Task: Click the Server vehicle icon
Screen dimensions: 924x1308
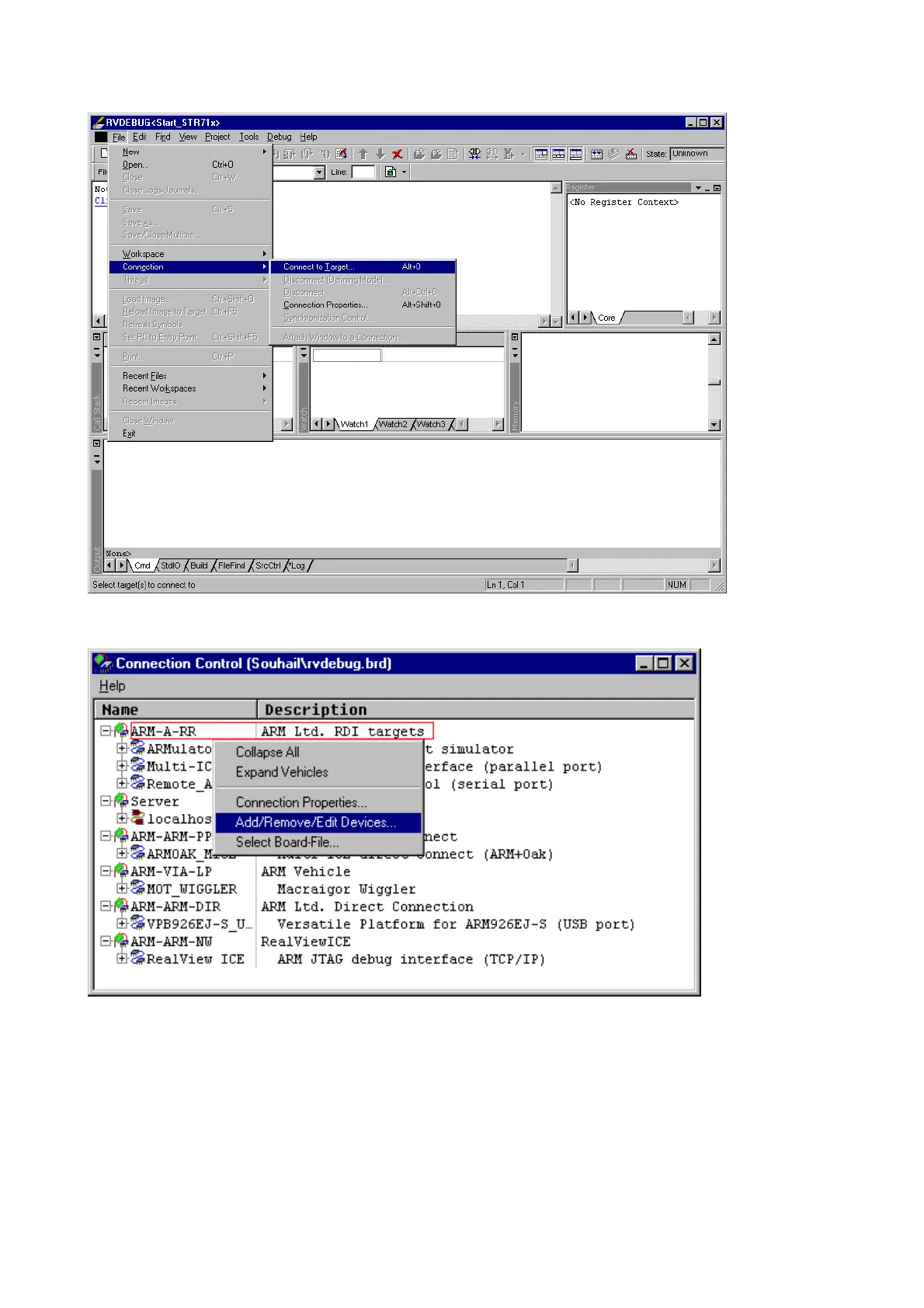Action: pos(121,801)
